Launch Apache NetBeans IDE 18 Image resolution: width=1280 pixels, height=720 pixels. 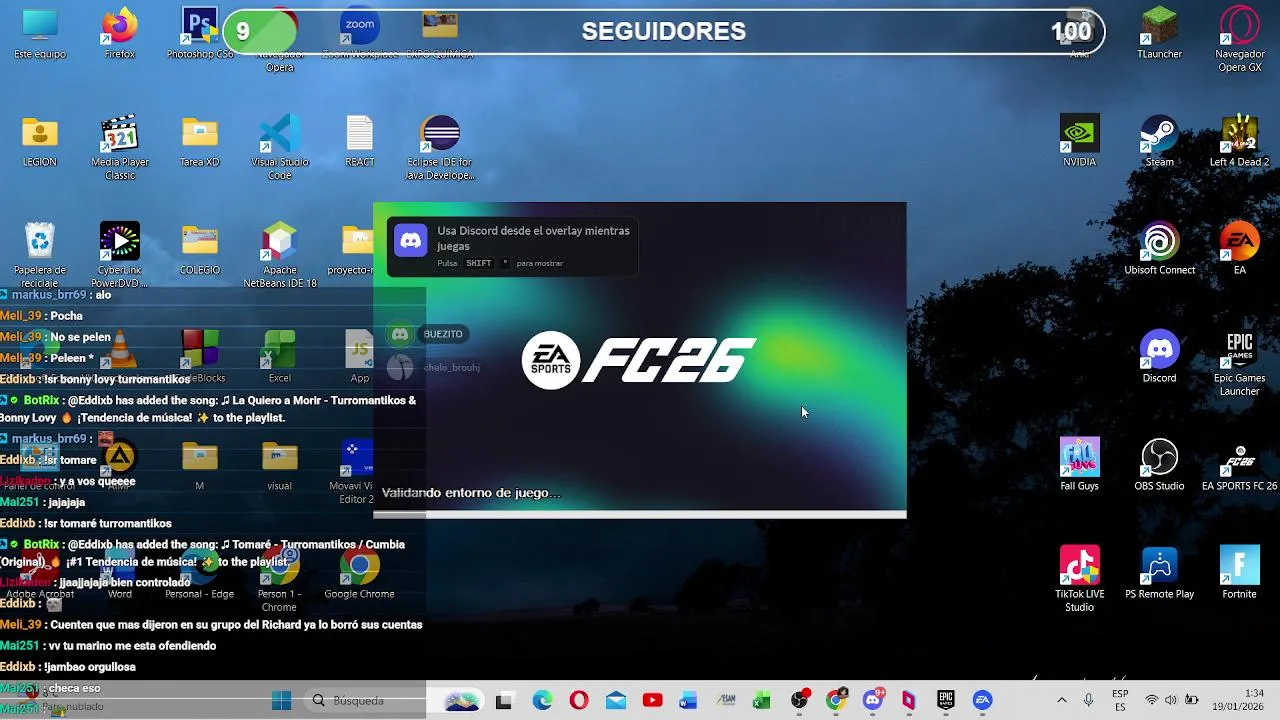pos(280,254)
